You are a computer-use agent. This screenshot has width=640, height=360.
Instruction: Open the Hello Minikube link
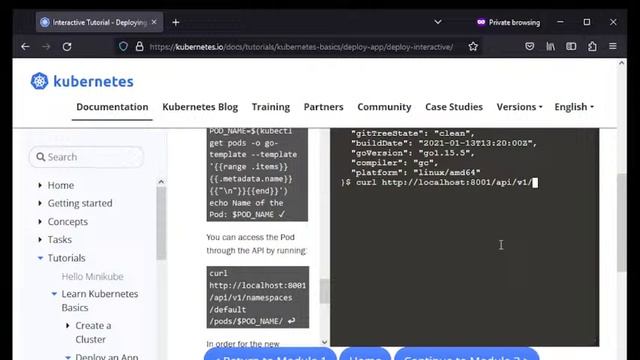tap(93, 276)
